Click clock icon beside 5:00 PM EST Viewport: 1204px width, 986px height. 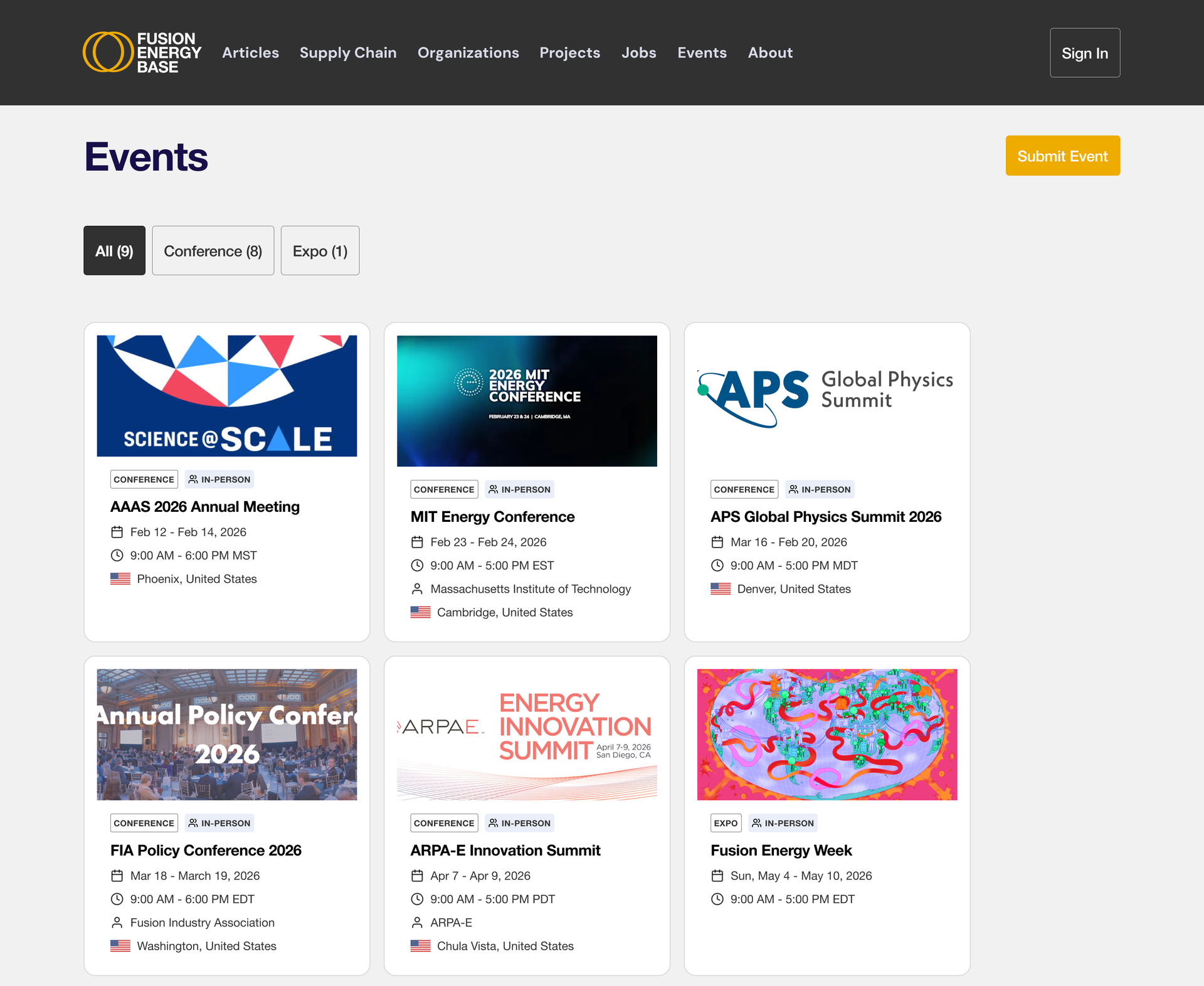[417, 566]
